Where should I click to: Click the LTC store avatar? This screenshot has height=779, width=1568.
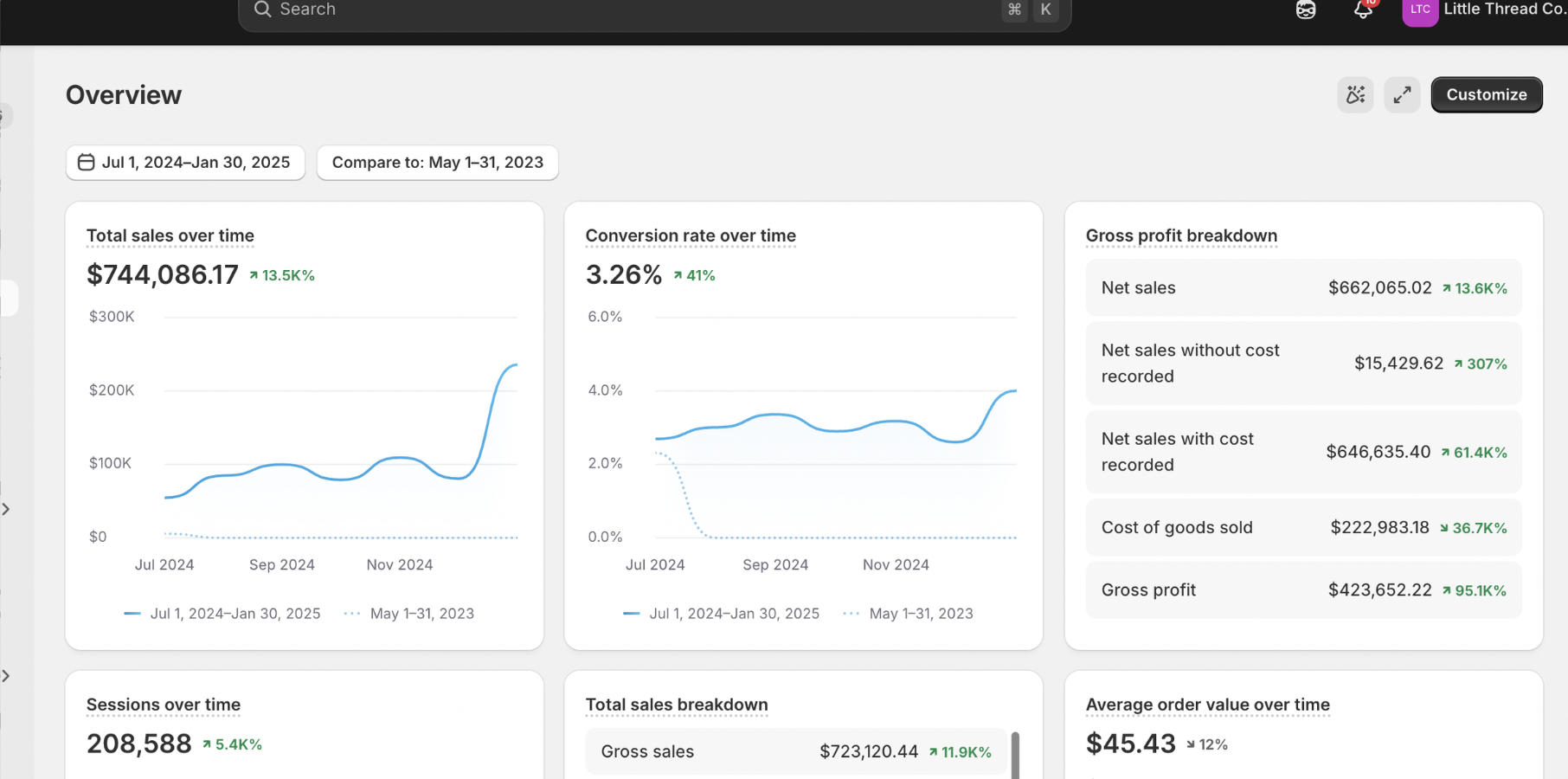(x=1420, y=10)
